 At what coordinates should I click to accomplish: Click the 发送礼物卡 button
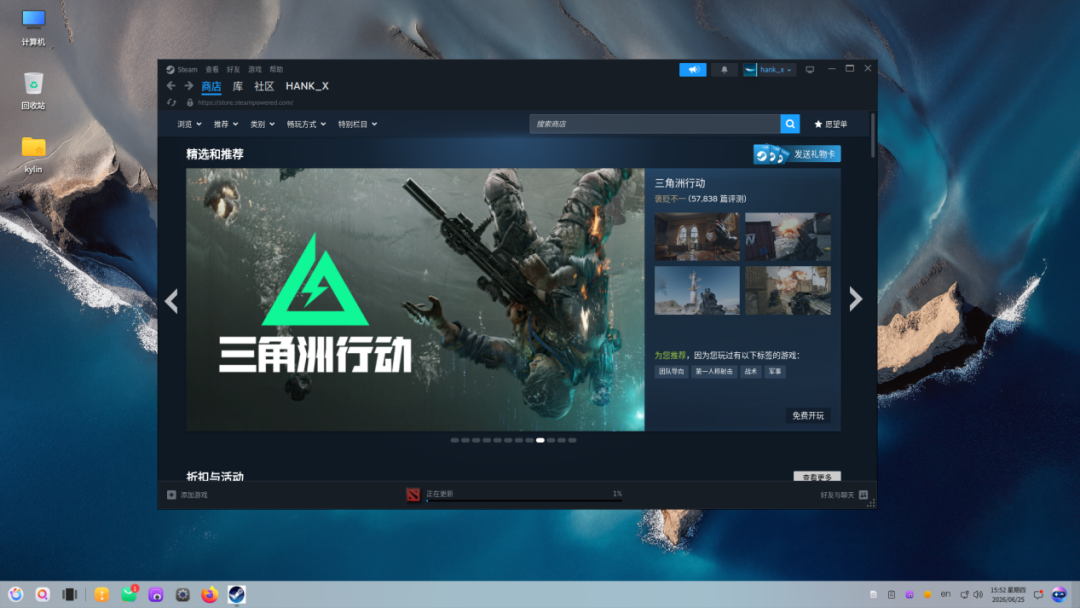[797, 154]
